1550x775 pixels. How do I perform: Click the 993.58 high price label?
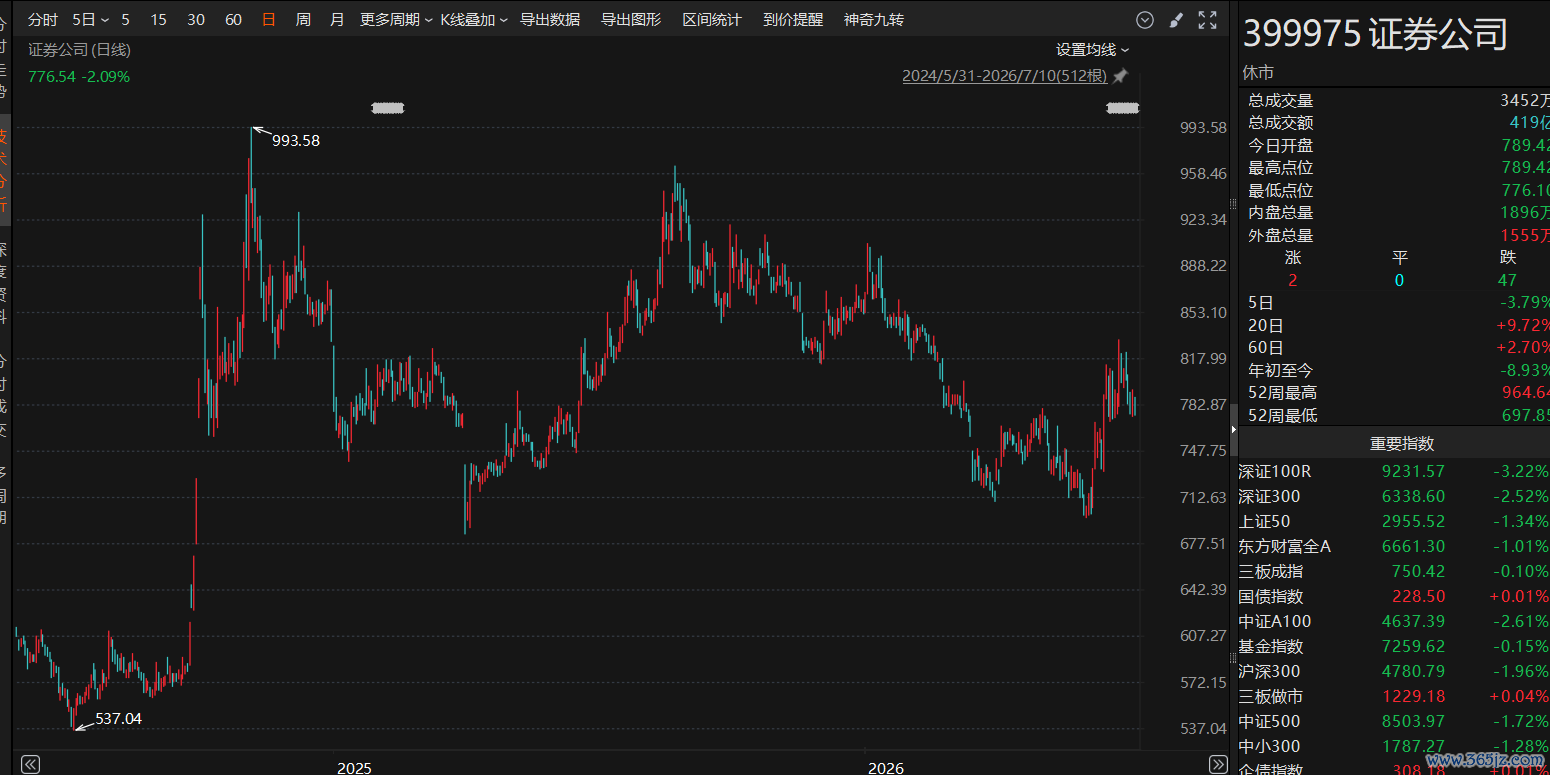[x=296, y=141]
